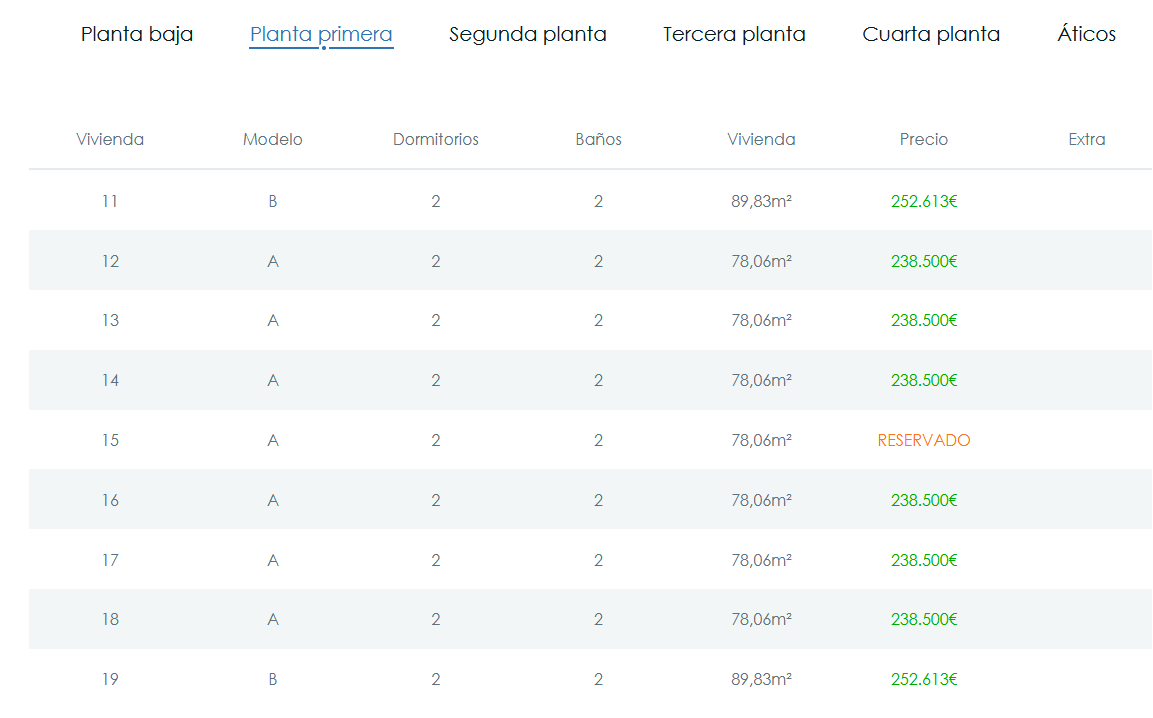Click the Precio column header

point(924,139)
